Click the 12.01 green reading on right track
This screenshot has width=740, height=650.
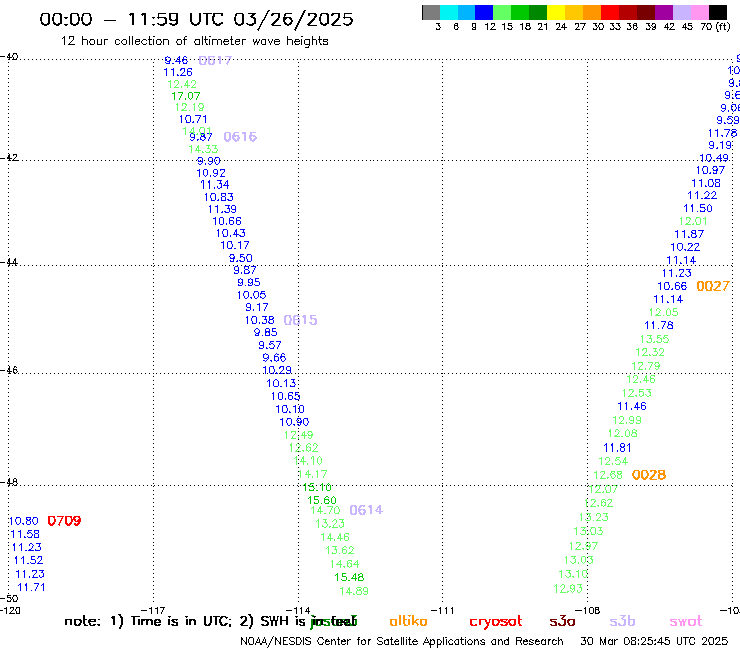693,221
